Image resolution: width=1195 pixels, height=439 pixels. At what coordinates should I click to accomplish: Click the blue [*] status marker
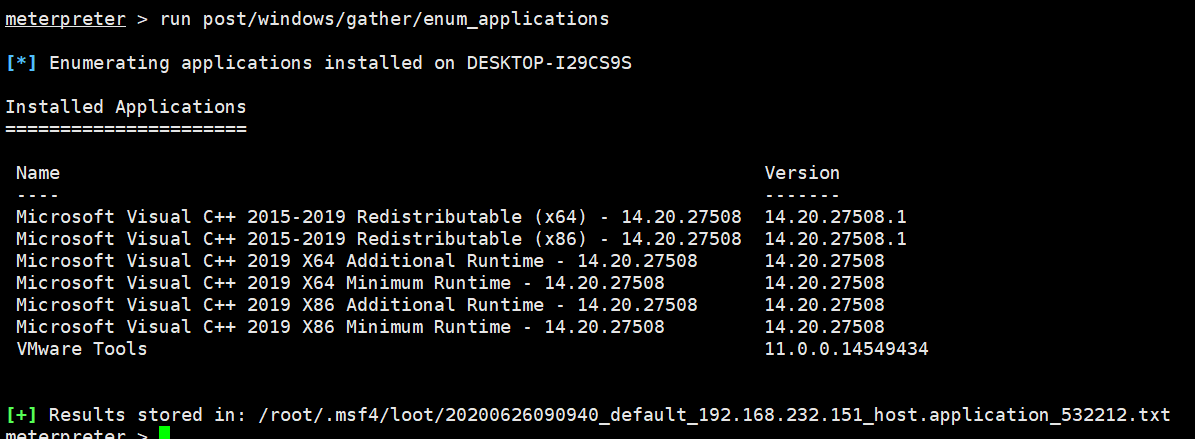(21, 63)
